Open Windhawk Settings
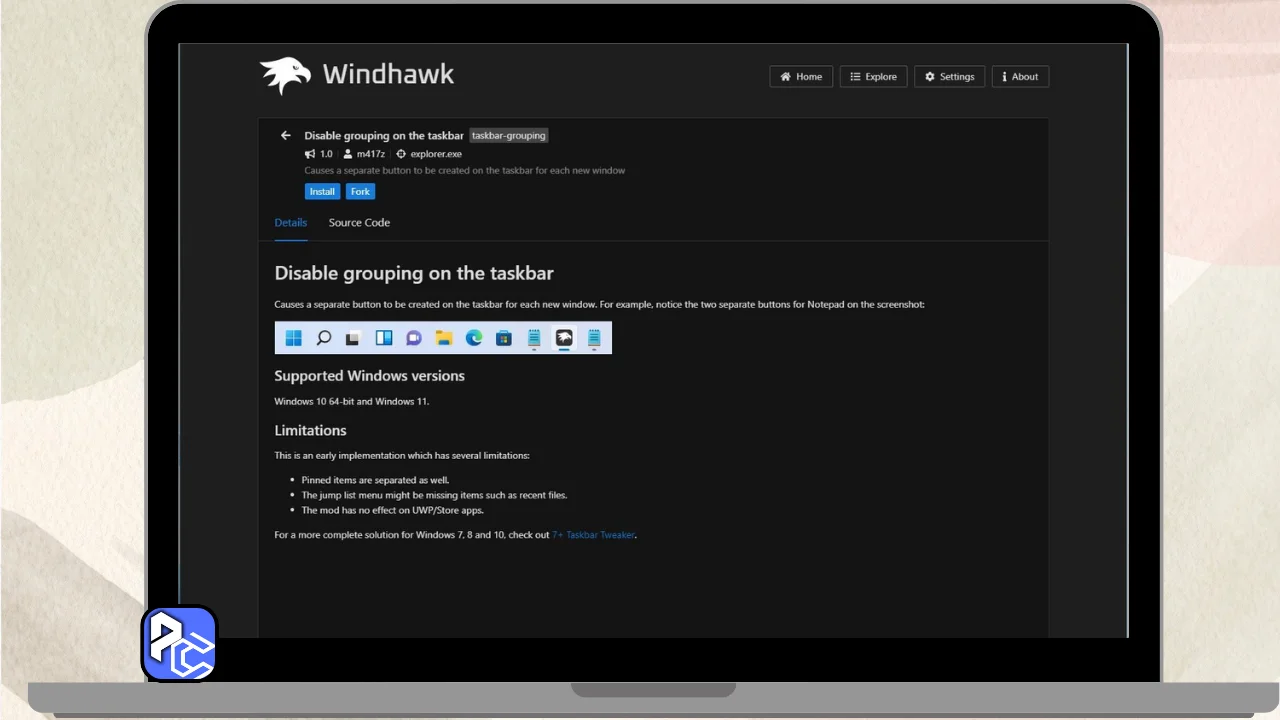The height and width of the screenshot is (720, 1280). [949, 76]
